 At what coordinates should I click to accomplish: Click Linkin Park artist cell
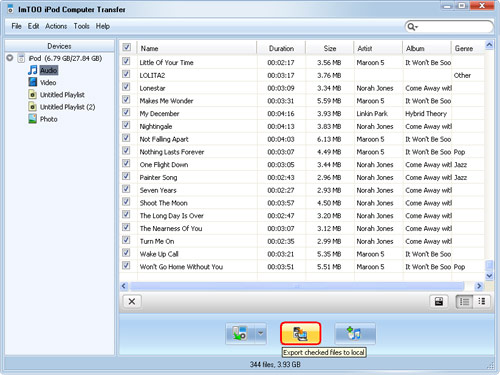372,114
